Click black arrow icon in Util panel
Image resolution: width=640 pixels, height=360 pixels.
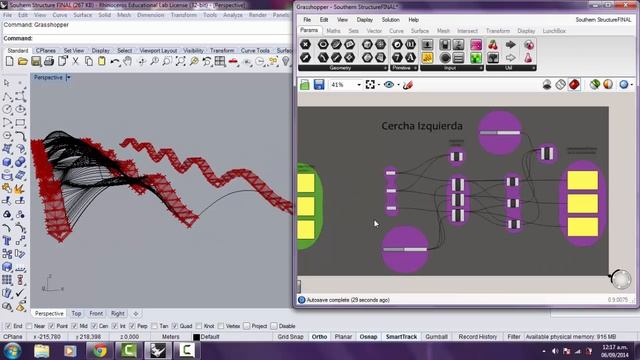coord(511,45)
